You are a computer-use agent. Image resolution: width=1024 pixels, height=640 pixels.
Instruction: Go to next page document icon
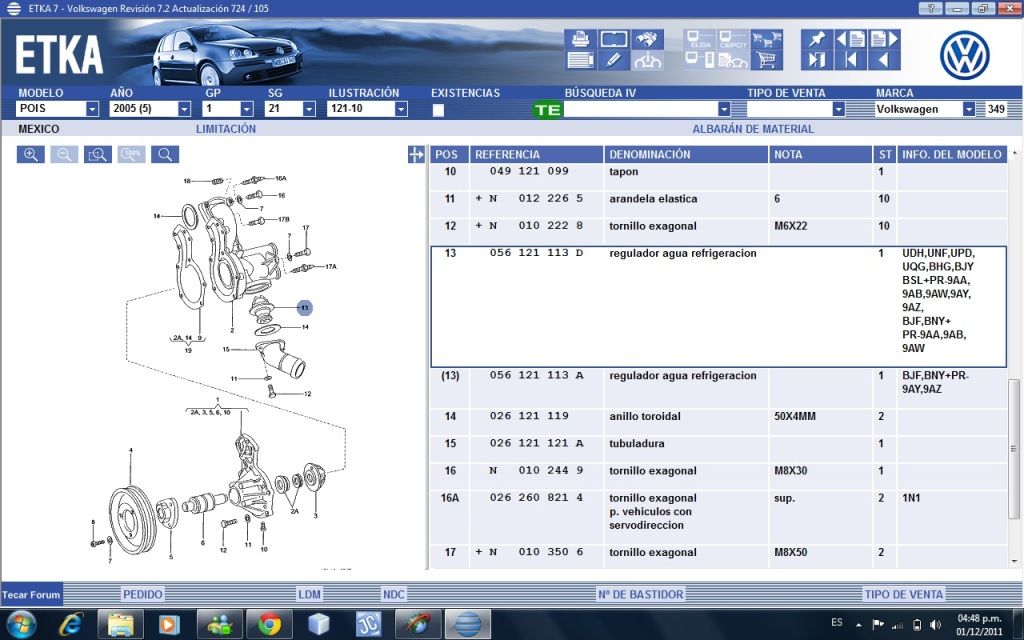pos(884,39)
